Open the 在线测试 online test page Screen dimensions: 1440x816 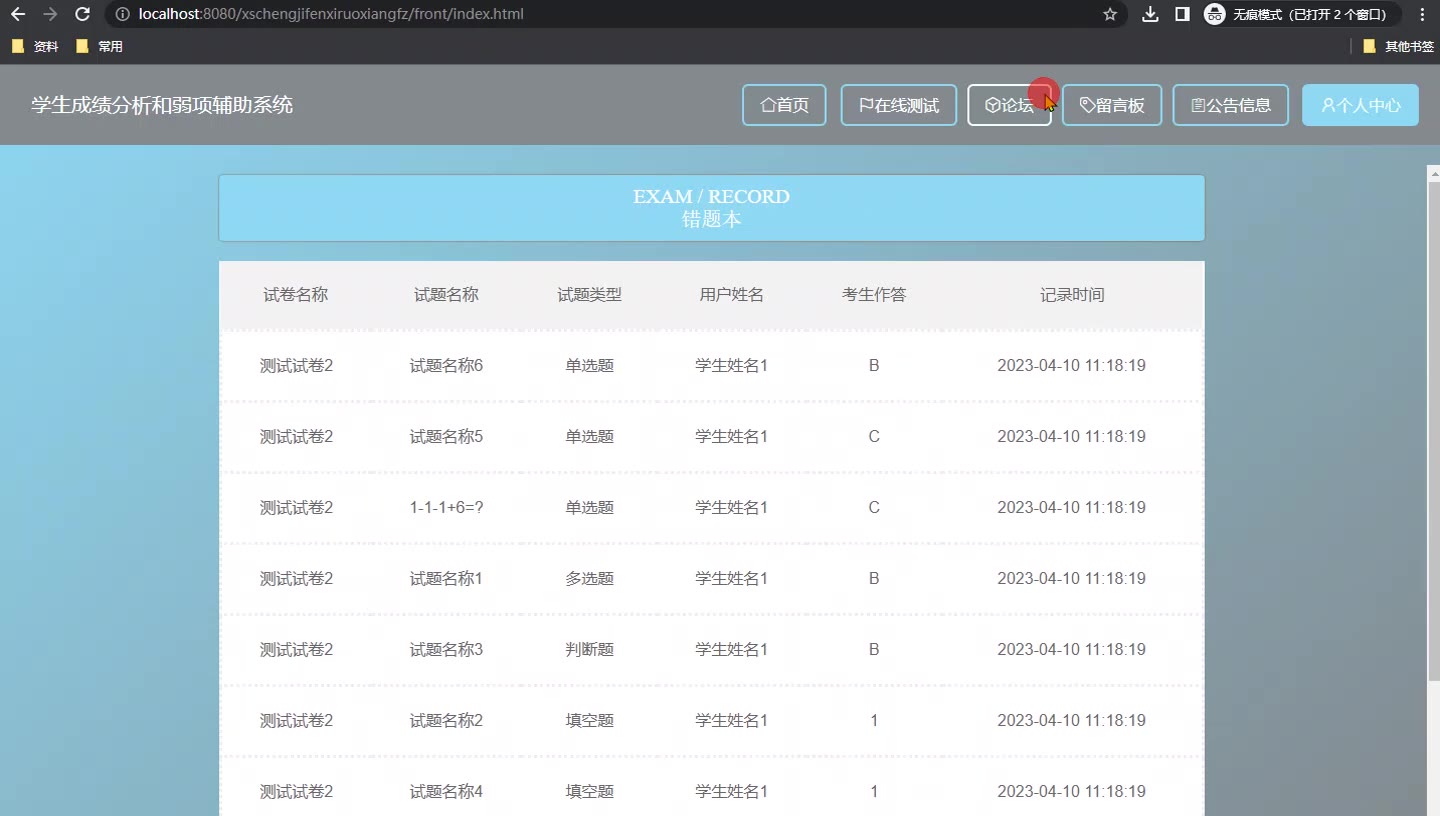click(x=899, y=105)
